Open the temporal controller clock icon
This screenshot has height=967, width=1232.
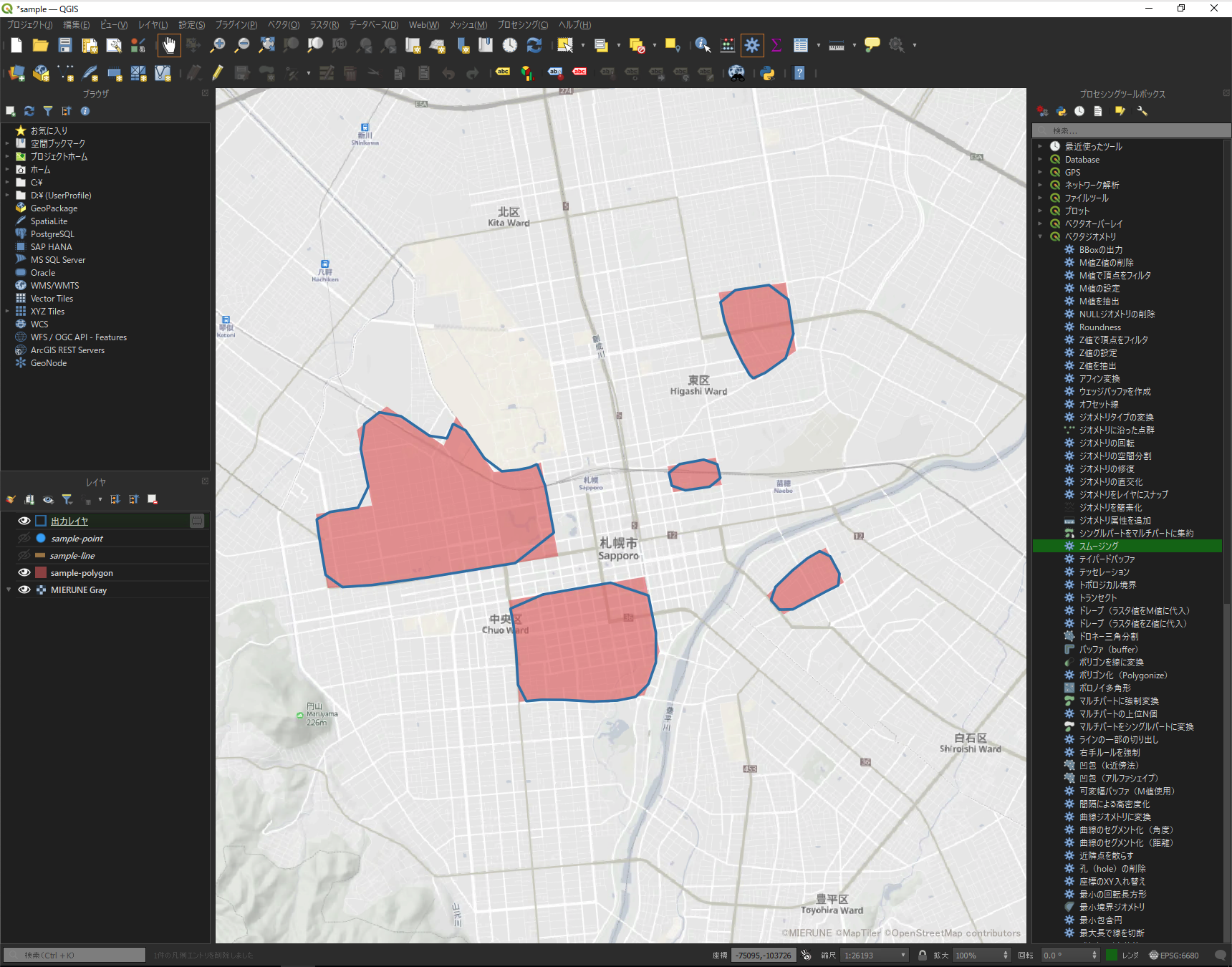[510, 46]
